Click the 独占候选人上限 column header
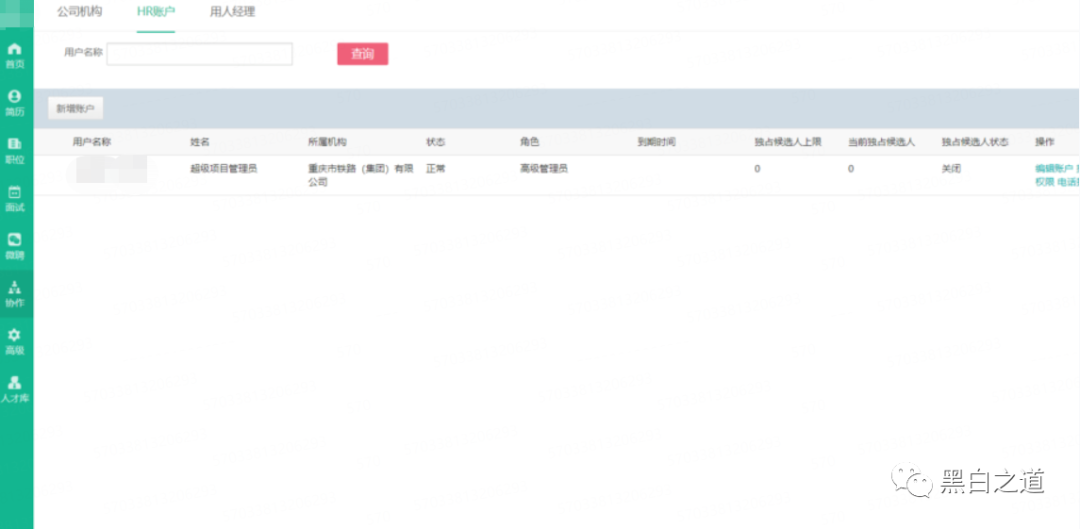This screenshot has width=1080, height=529. [788, 142]
